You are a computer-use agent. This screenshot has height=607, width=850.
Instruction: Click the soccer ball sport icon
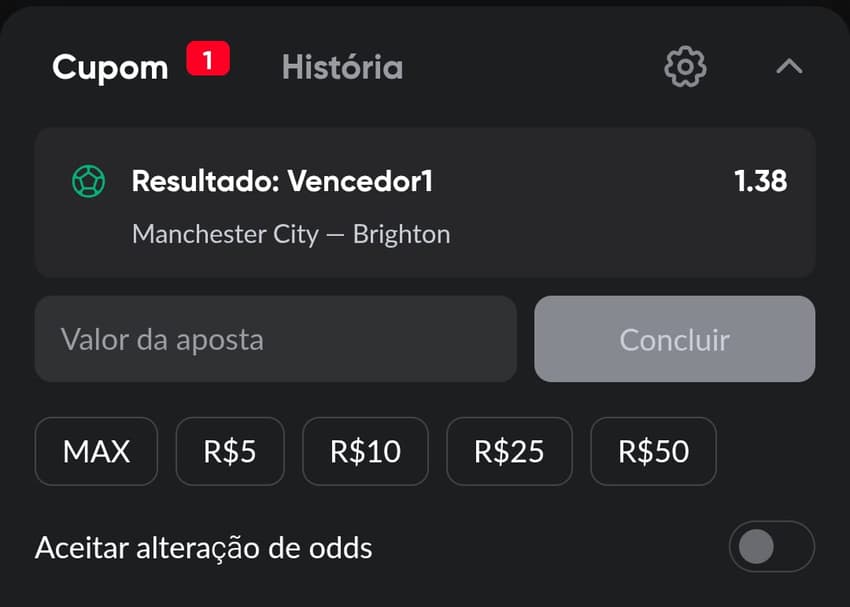pyautogui.click(x=89, y=182)
